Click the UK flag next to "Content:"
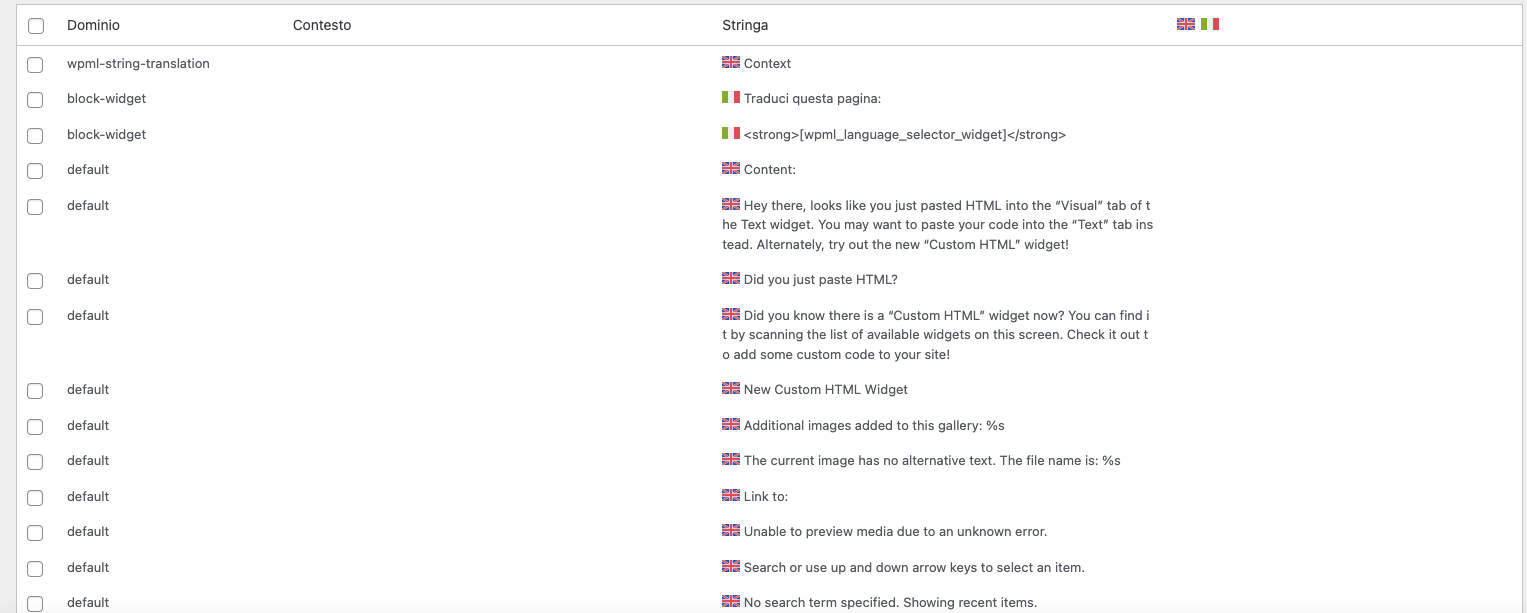This screenshot has height=613, width=1527. pos(731,169)
